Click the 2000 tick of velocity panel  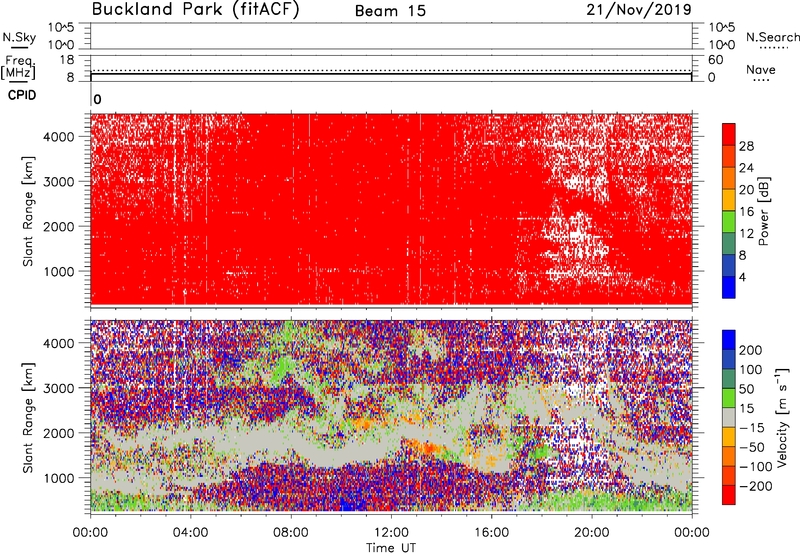pyautogui.click(x=59, y=433)
